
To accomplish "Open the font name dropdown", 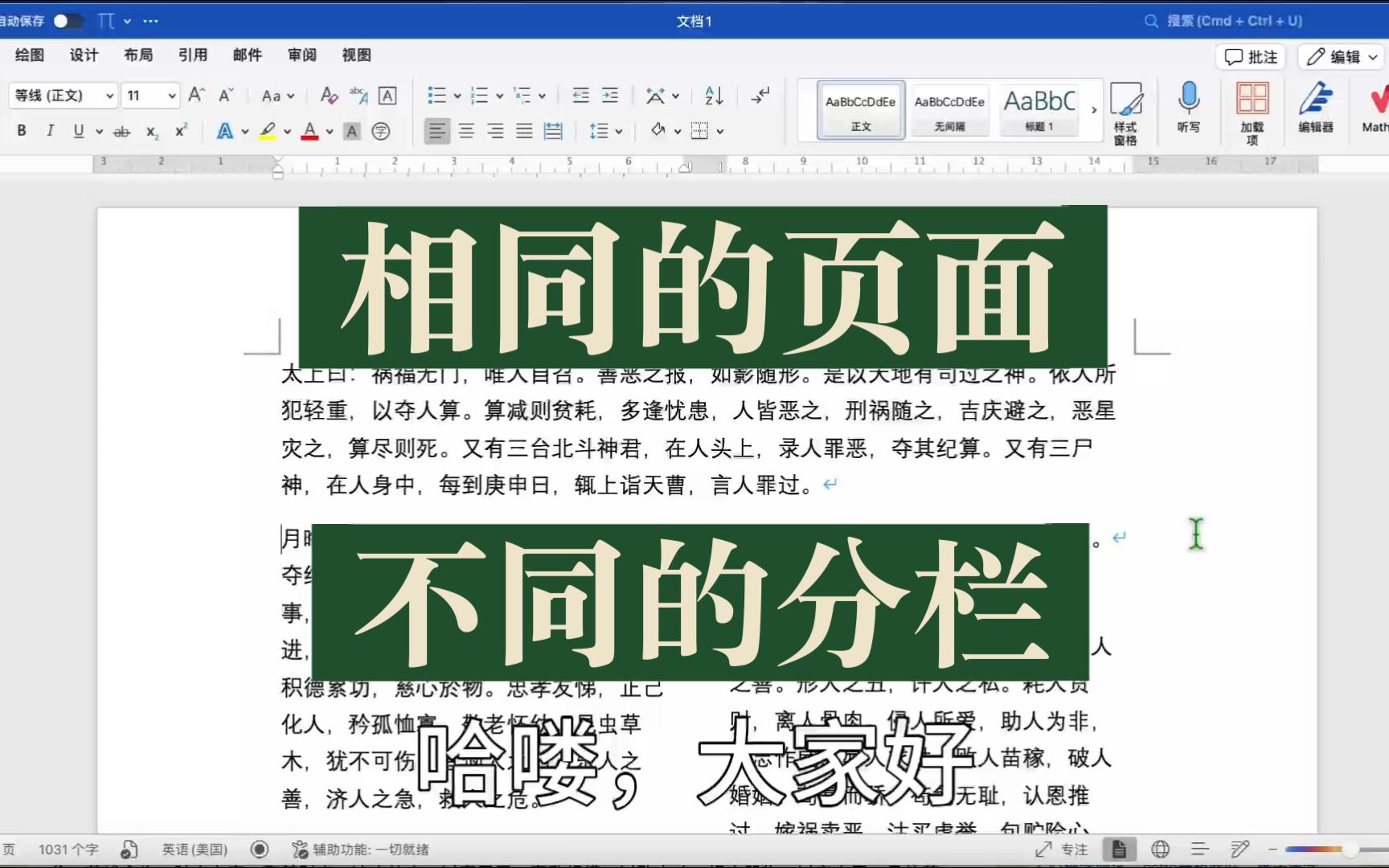I will point(110,95).
